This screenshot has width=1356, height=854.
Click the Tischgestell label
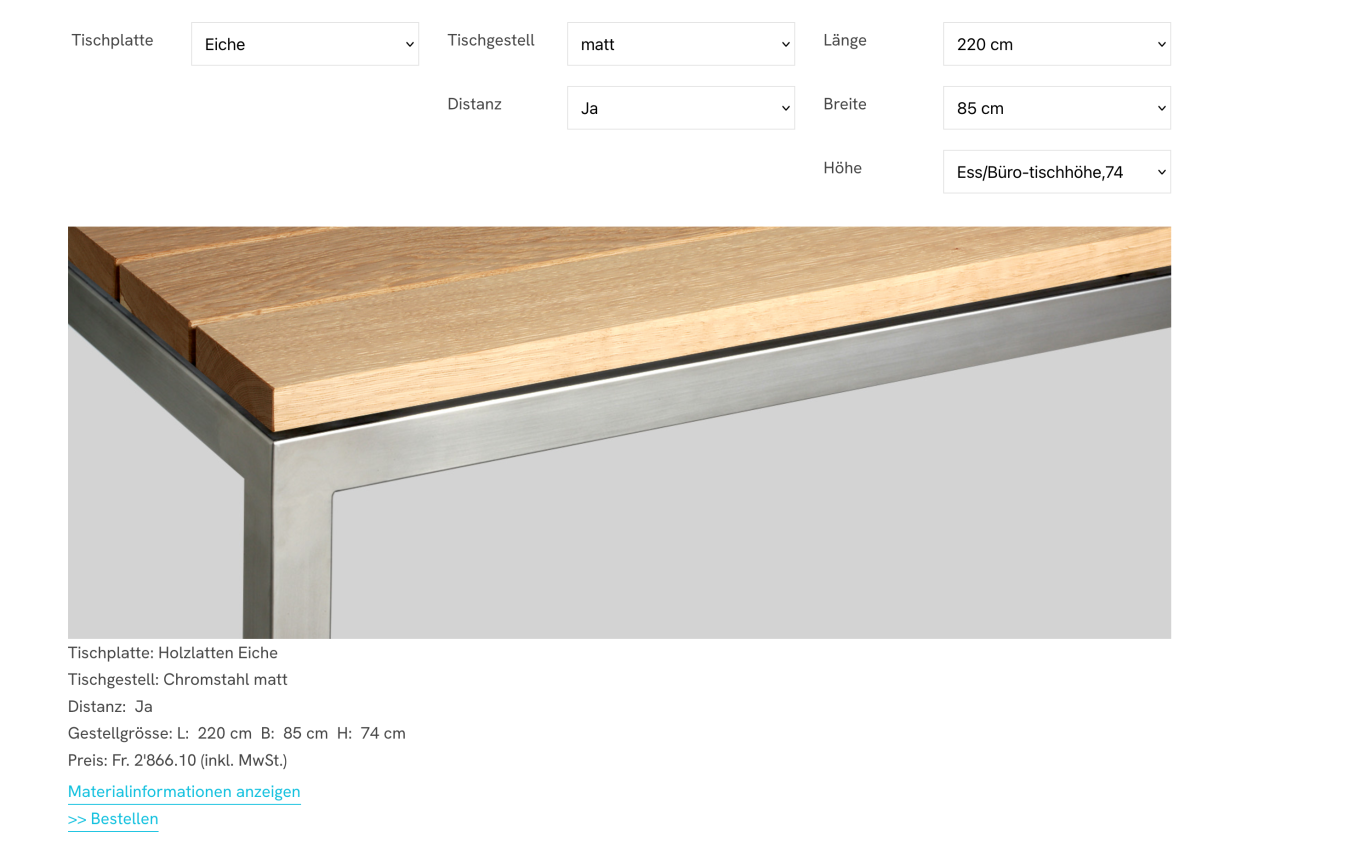click(491, 40)
